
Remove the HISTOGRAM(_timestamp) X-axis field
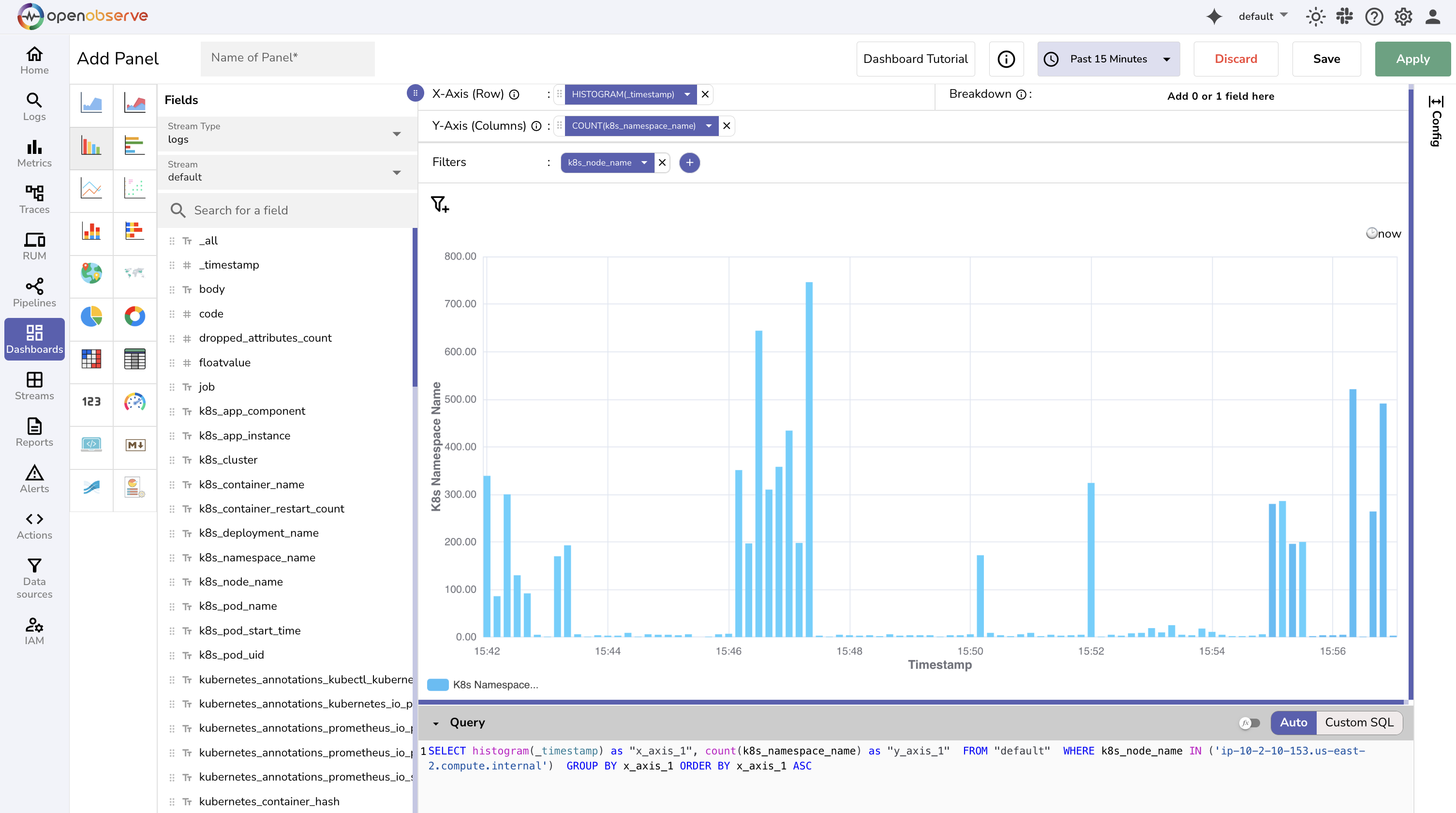pyautogui.click(x=705, y=94)
